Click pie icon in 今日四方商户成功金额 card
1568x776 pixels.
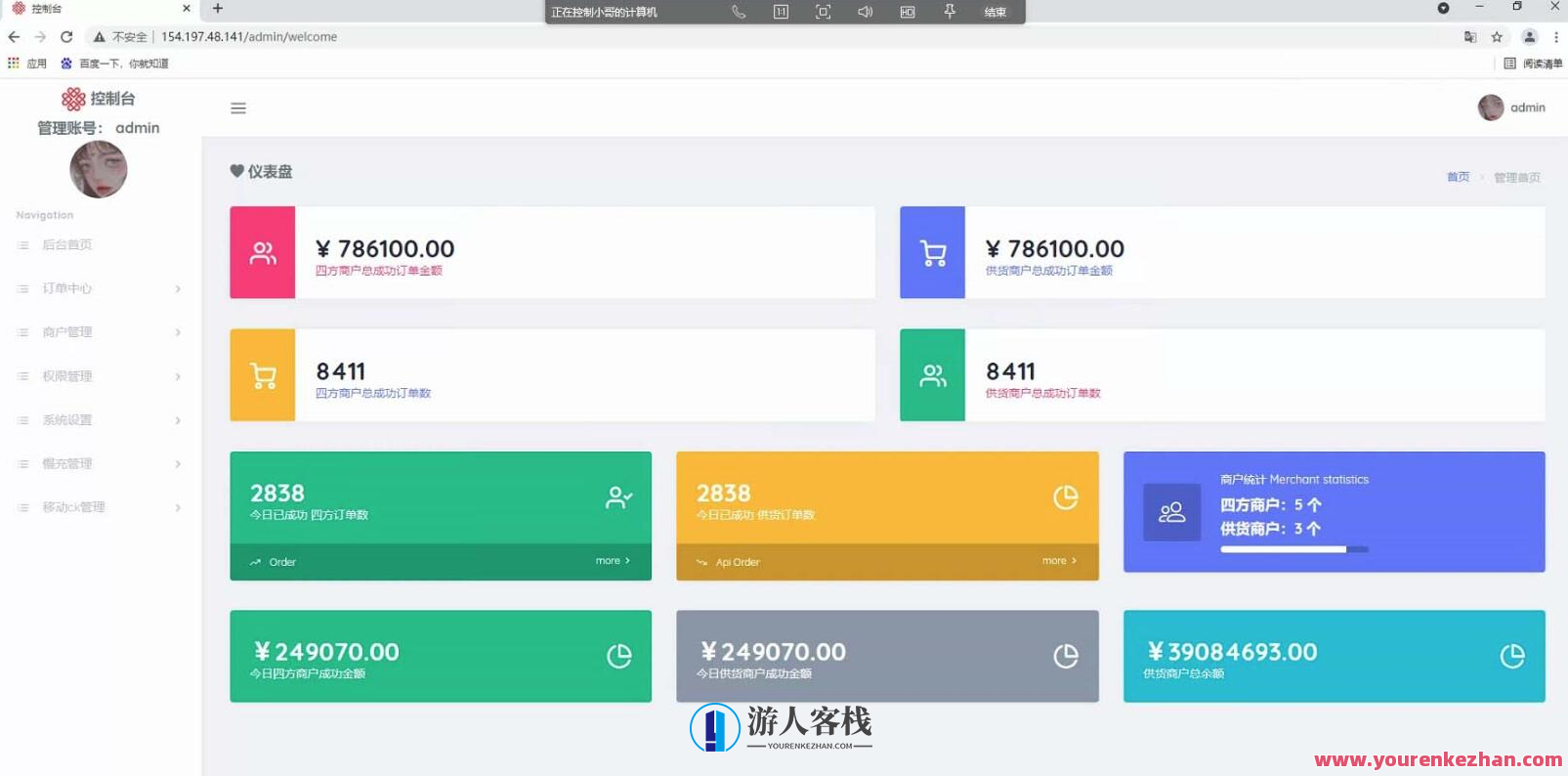click(x=619, y=656)
